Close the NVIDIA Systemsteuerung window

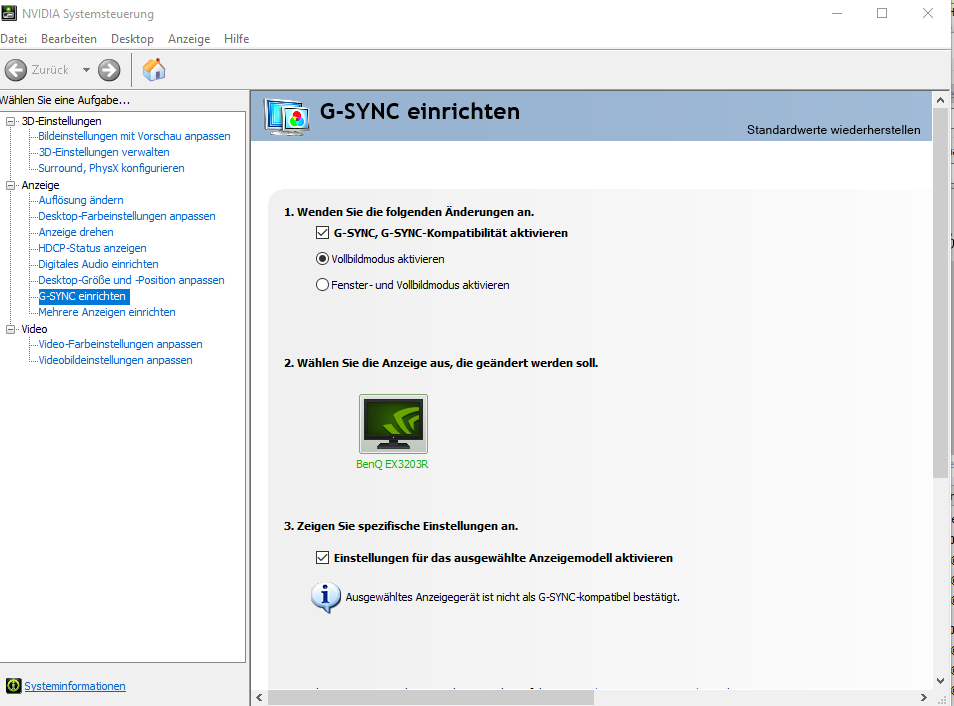928,13
